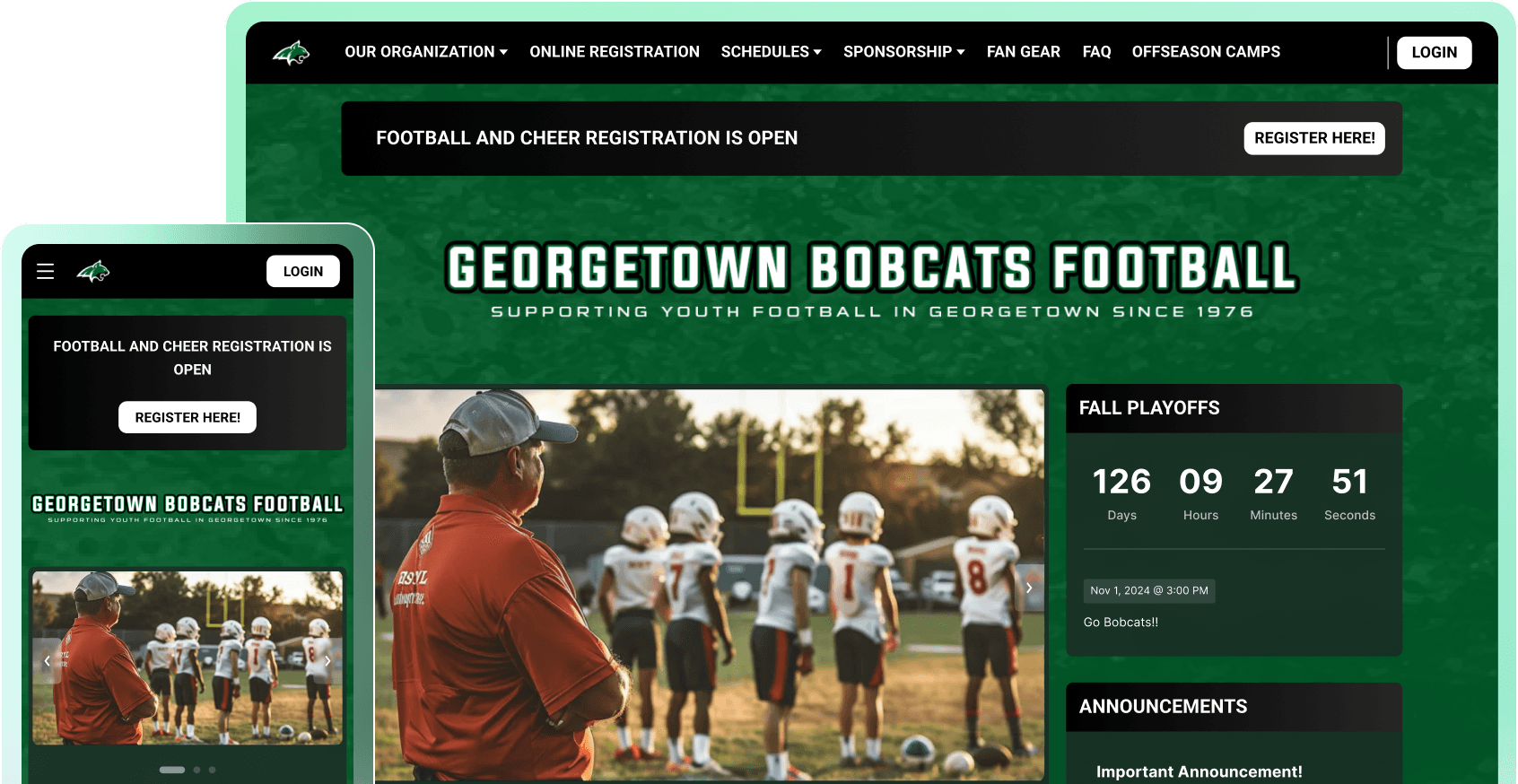
Task: Open the Offseason Camps page
Action: tap(1206, 52)
